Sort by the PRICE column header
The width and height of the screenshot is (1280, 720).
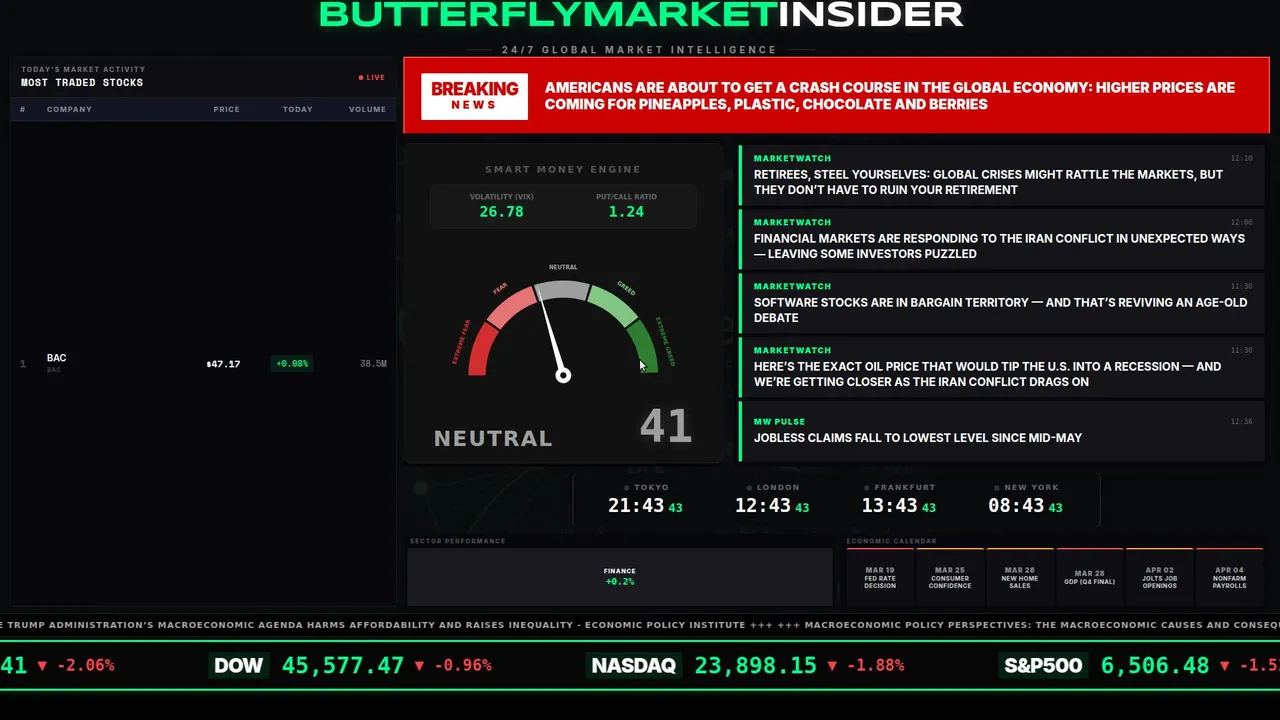(226, 109)
